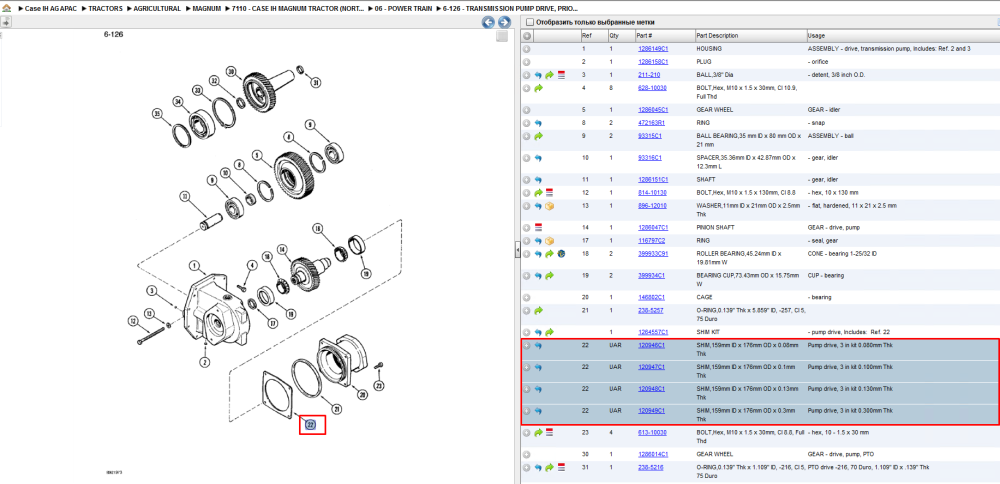The width and height of the screenshot is (1000, 484).
Task: Select callout 30 in the diagram
Action: [x=231, y=71]
